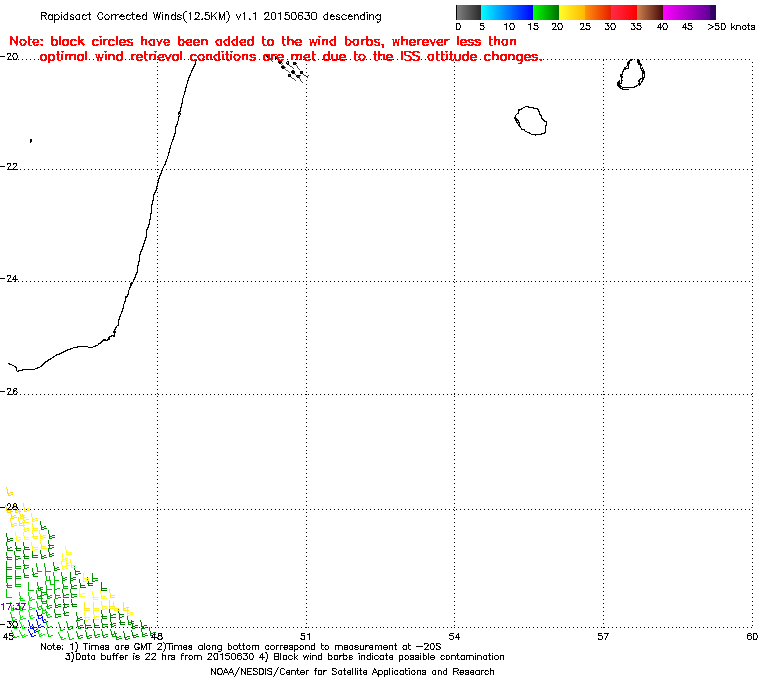
Task: Click the '-24' latitude axis label
Action: click(x=9, y=278)
